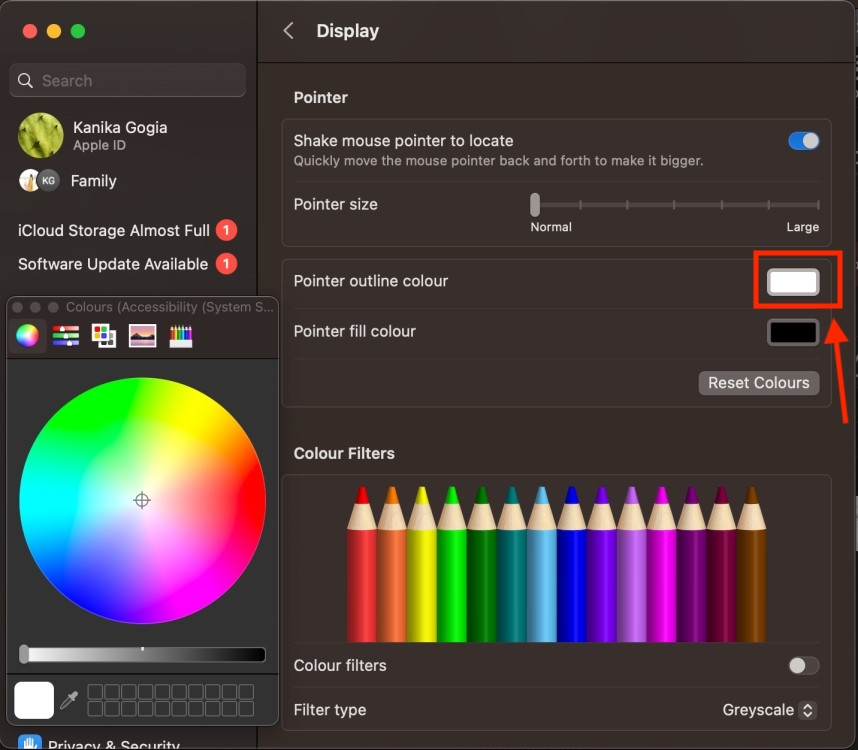Disable Shake mouse pointer to locate
Viewport: 858px width, 750px height.
coord(803,141)
